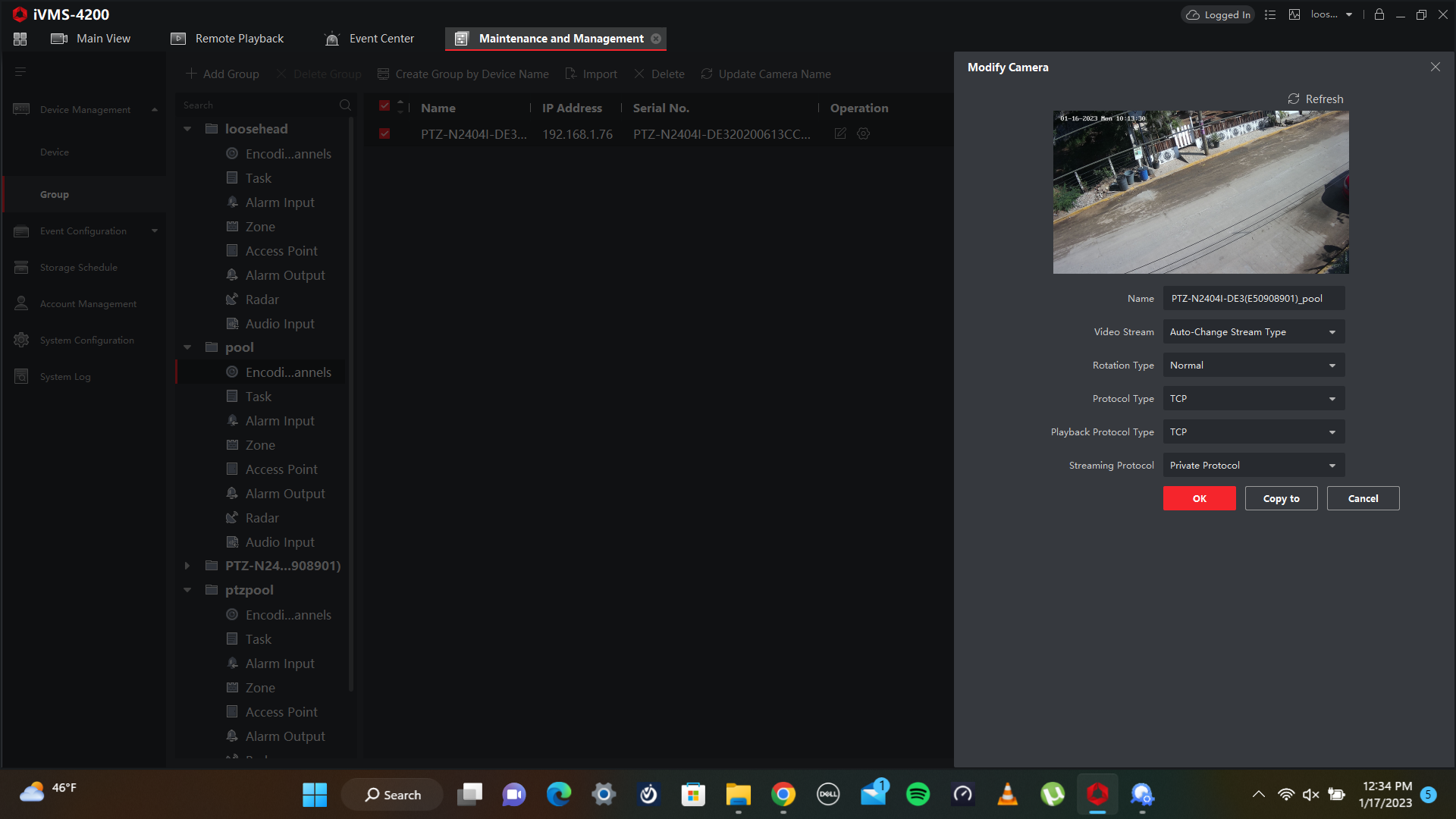This screenshot has height=819, width=1456.
Task: Click the camera Name input field
Action: pyautogui.click(x=1254, y=299)
